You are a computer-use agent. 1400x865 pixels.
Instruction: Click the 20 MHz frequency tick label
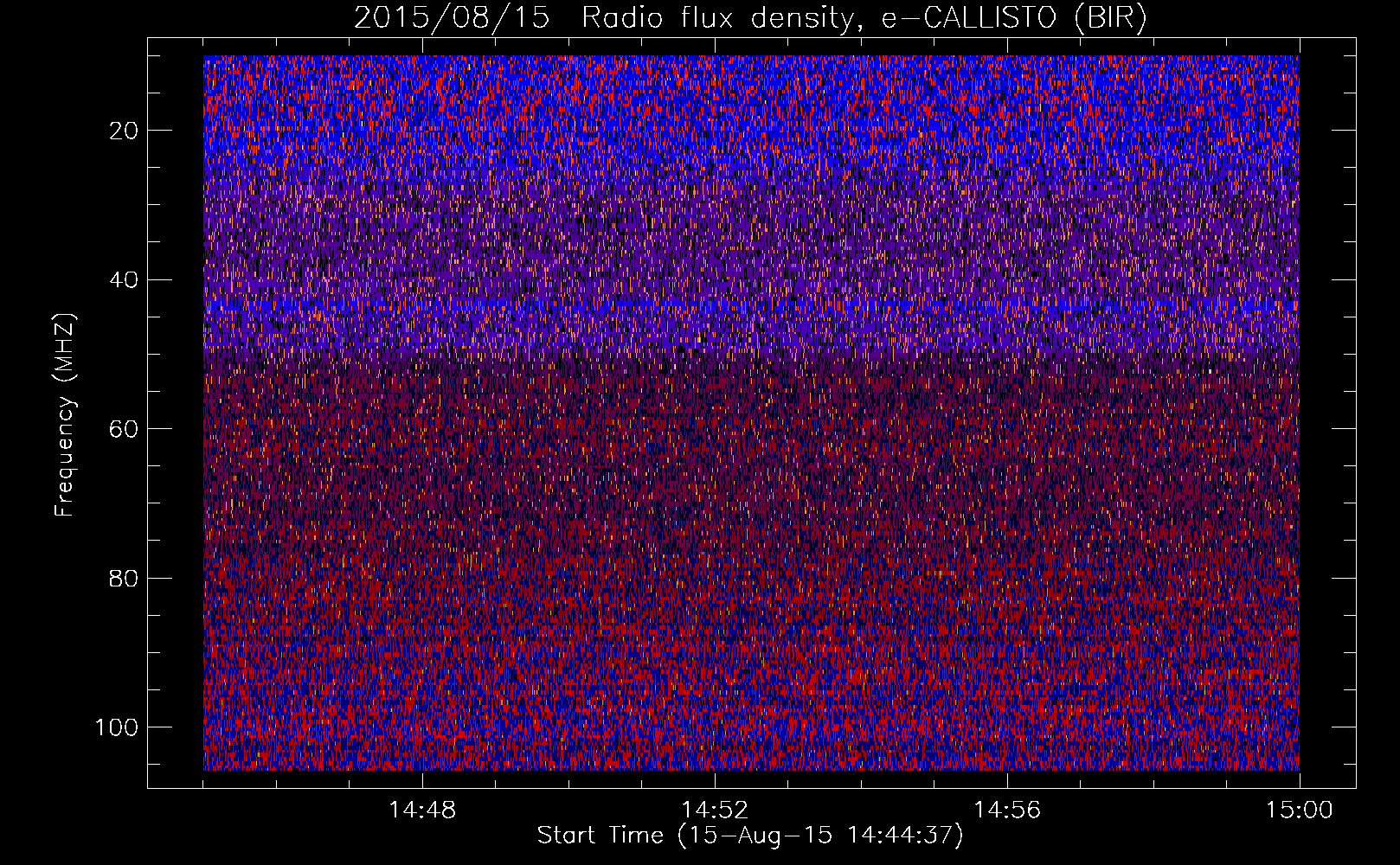pos(125,131)
